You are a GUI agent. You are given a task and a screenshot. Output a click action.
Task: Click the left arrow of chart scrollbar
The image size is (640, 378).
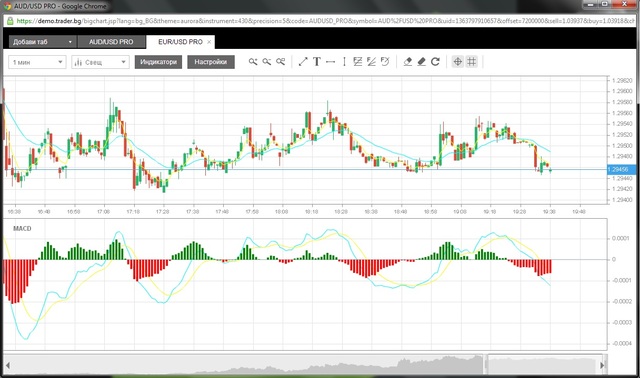point(7,365)
